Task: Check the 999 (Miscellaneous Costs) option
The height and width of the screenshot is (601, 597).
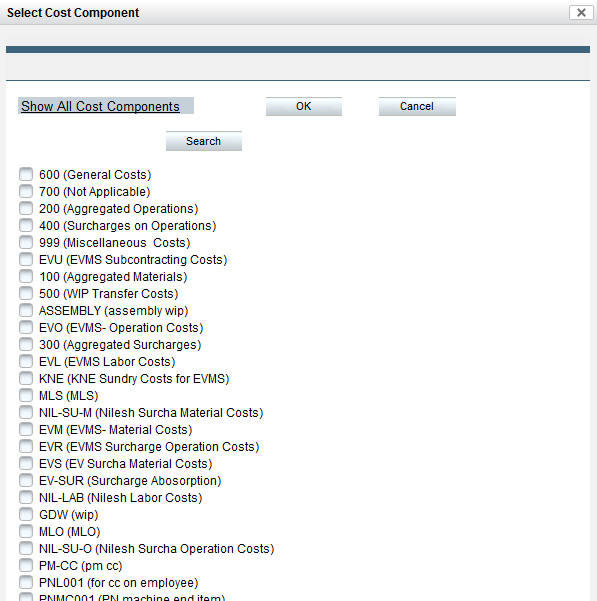Action: 26,242
